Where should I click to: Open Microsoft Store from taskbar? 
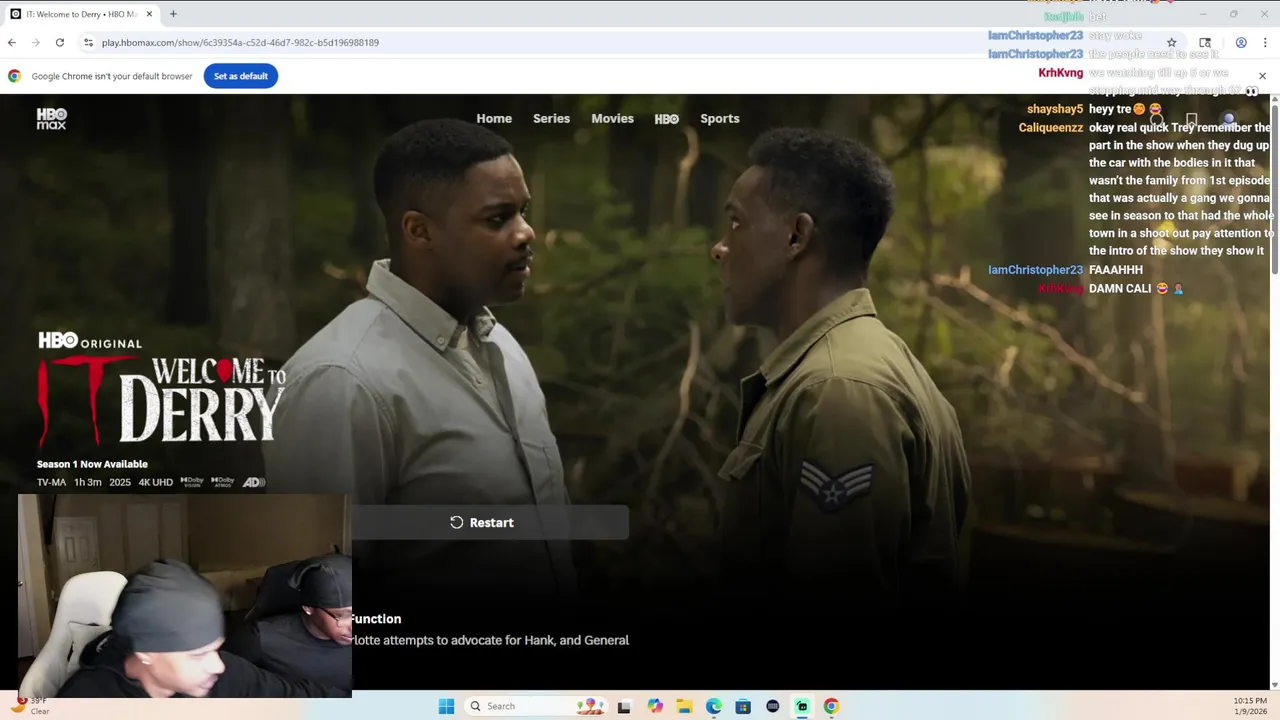coord(743,706)
